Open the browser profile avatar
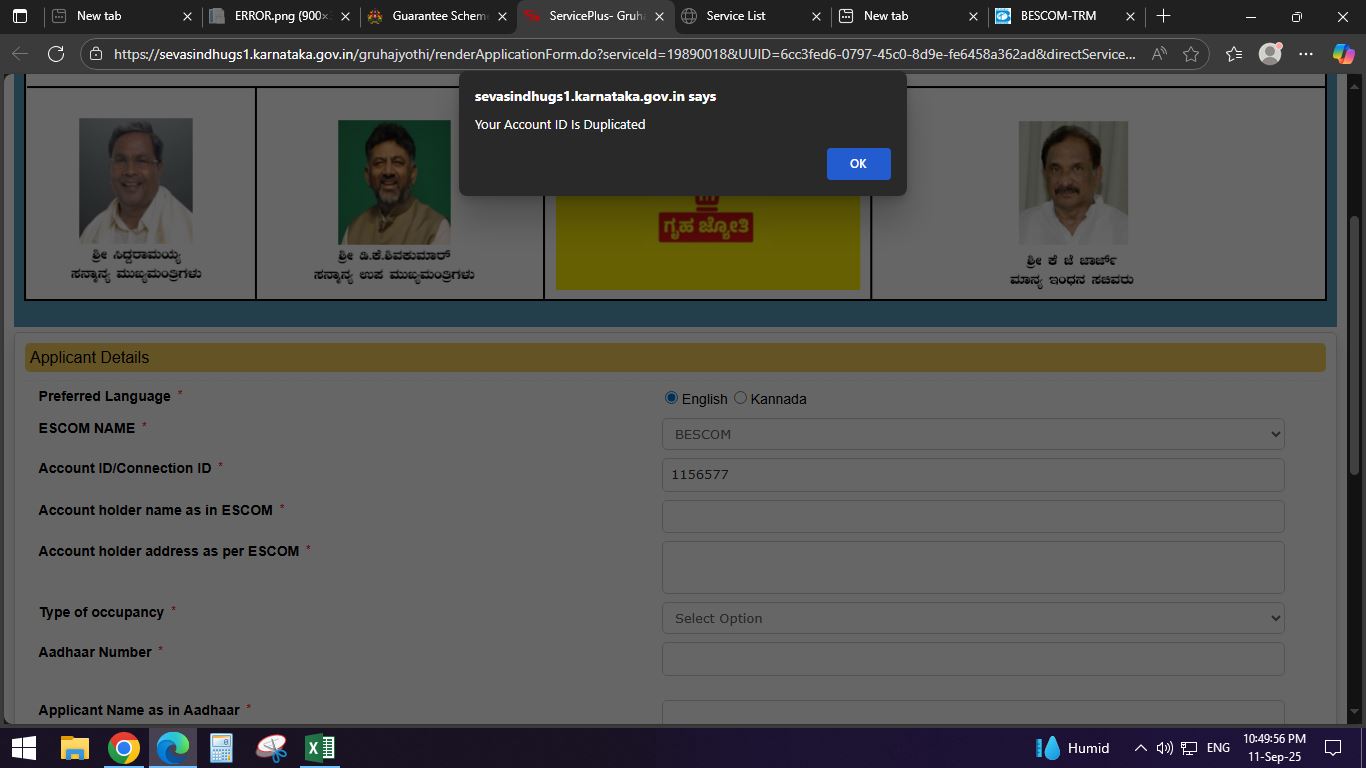Image resolution: width=1366 pixels, height=768 pixels. click(1270, 54)
